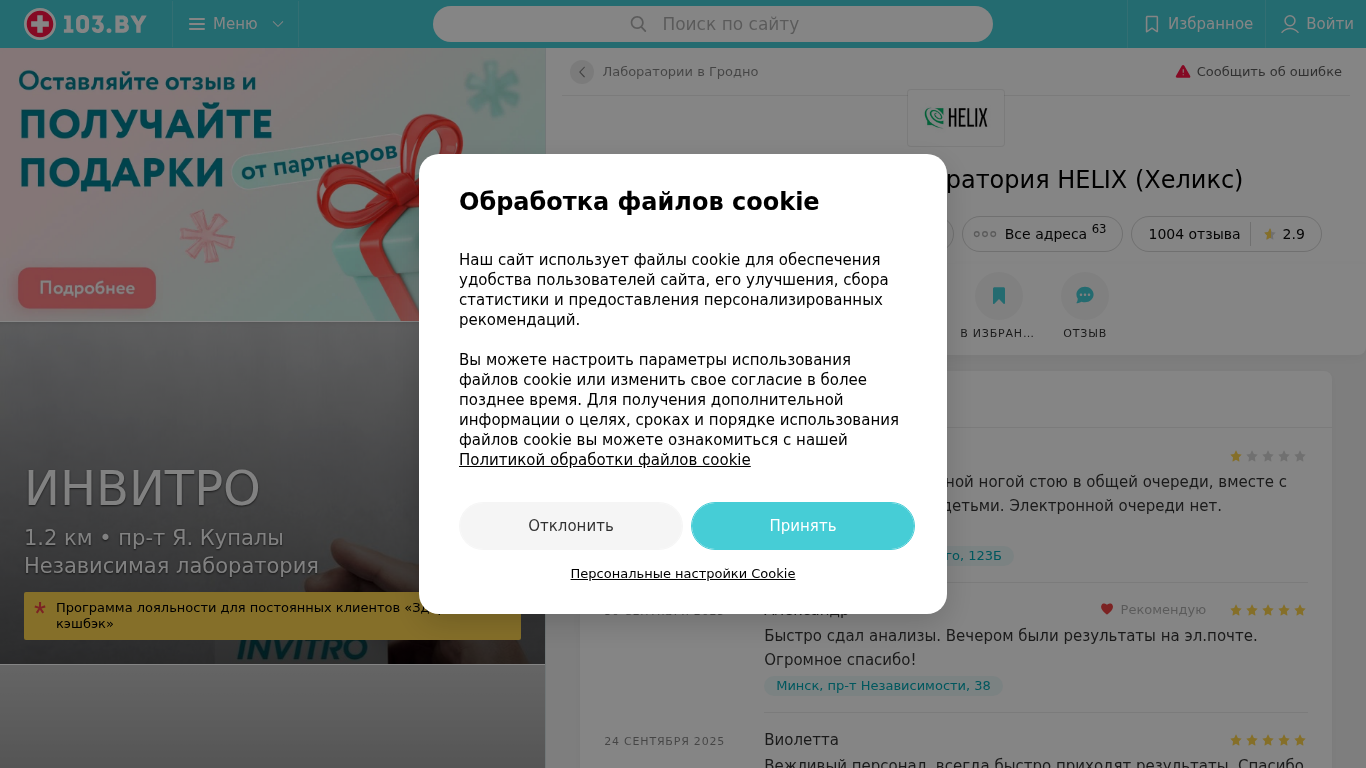Open Политикой обработки файлов cookie link
1366x768 pixels.
click(605, 460)
